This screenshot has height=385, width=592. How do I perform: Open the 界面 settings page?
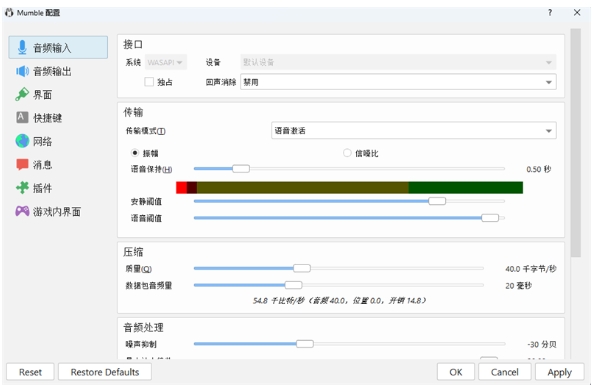click(x=58, y=94)
